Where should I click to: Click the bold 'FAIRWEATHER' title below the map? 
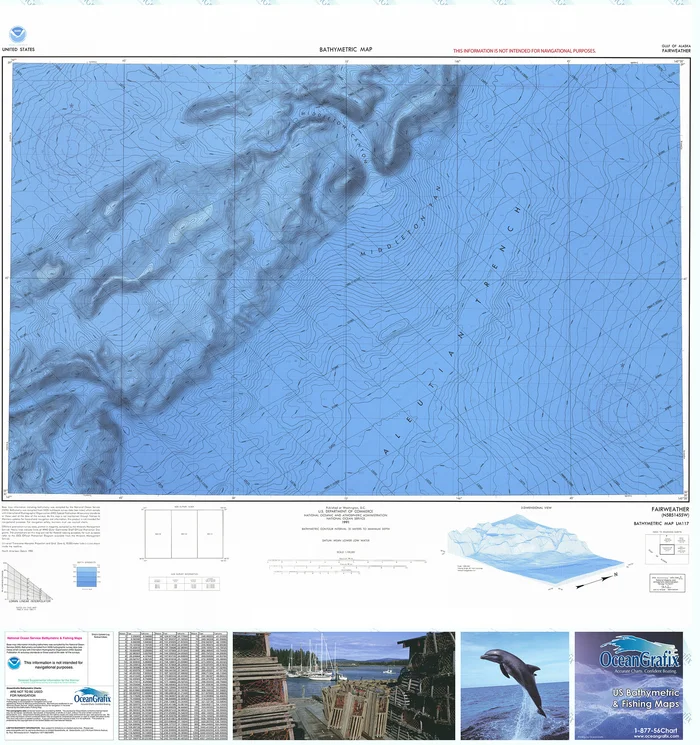[x=670, y=509]
